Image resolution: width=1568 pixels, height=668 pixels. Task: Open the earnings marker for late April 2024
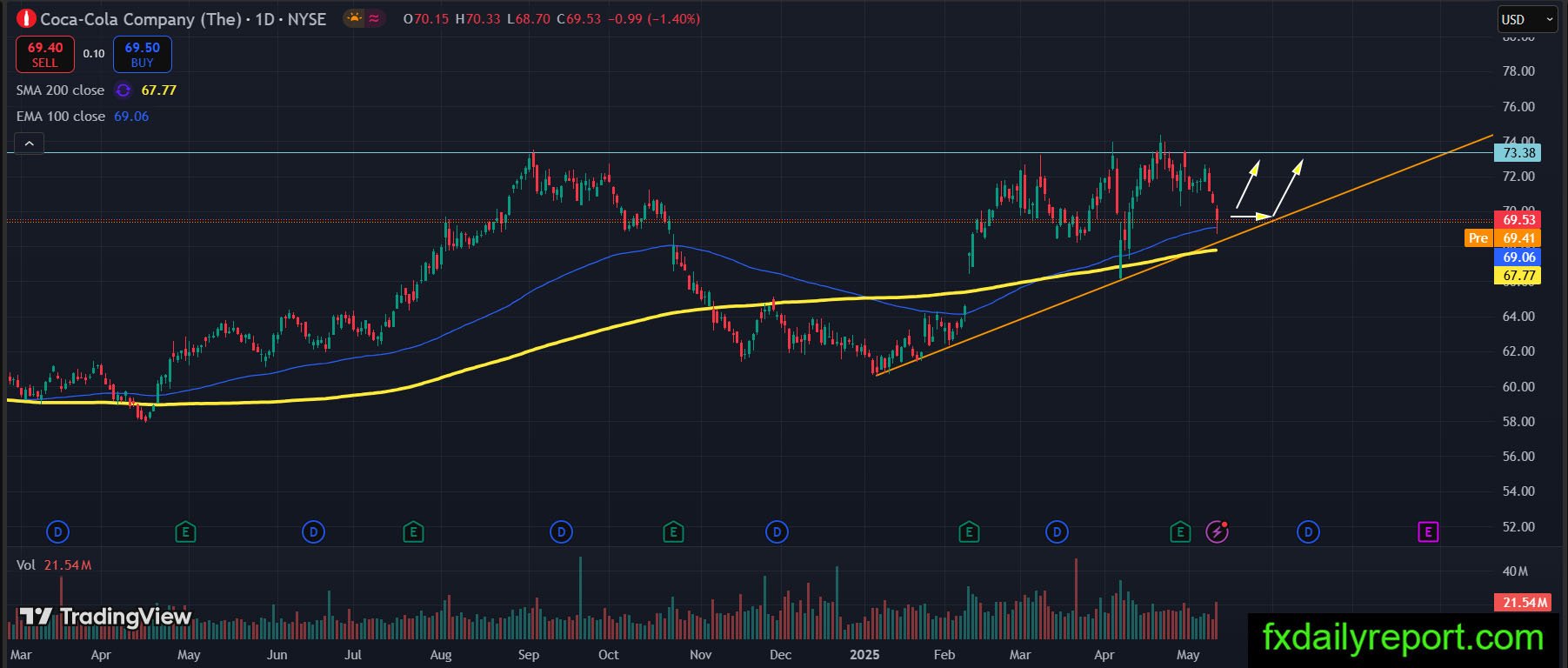pos(185,531)
